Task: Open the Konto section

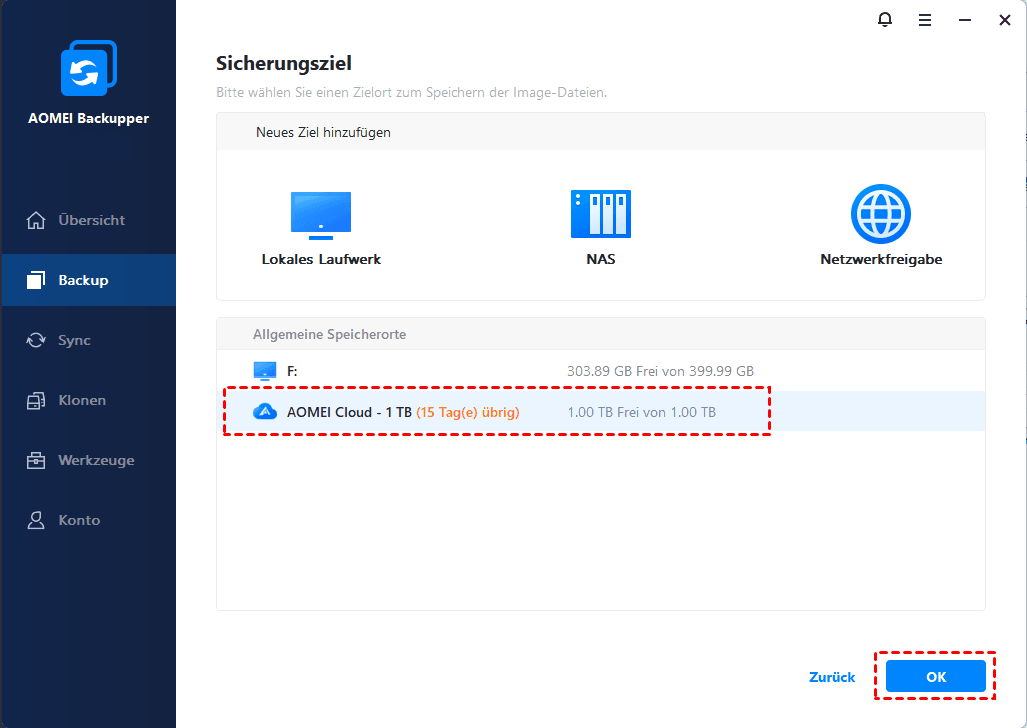Action: 88,520
